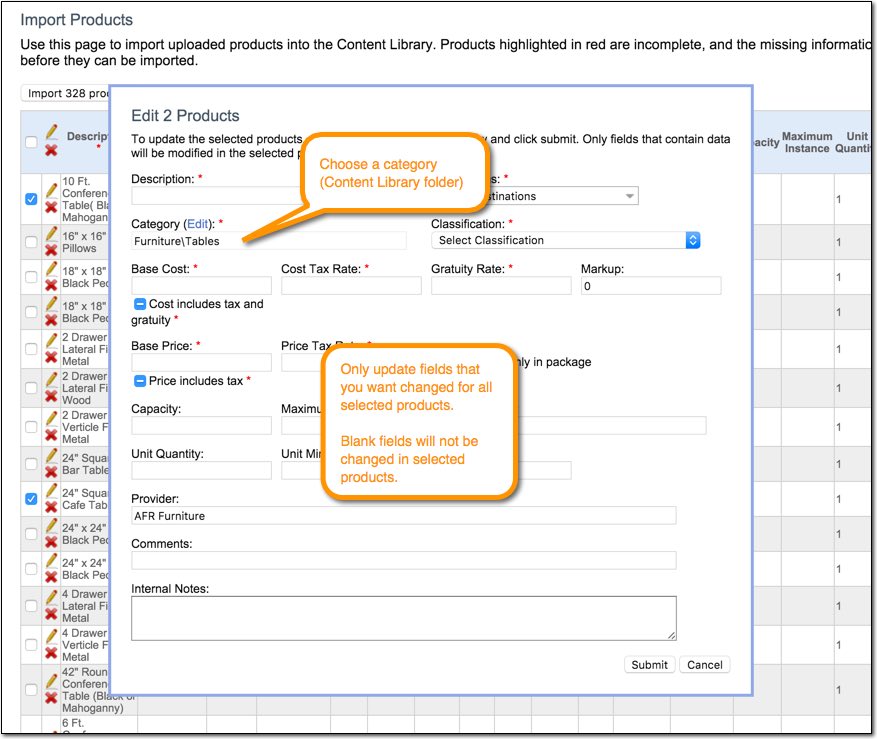Focus the Description input field

[218, 196]
